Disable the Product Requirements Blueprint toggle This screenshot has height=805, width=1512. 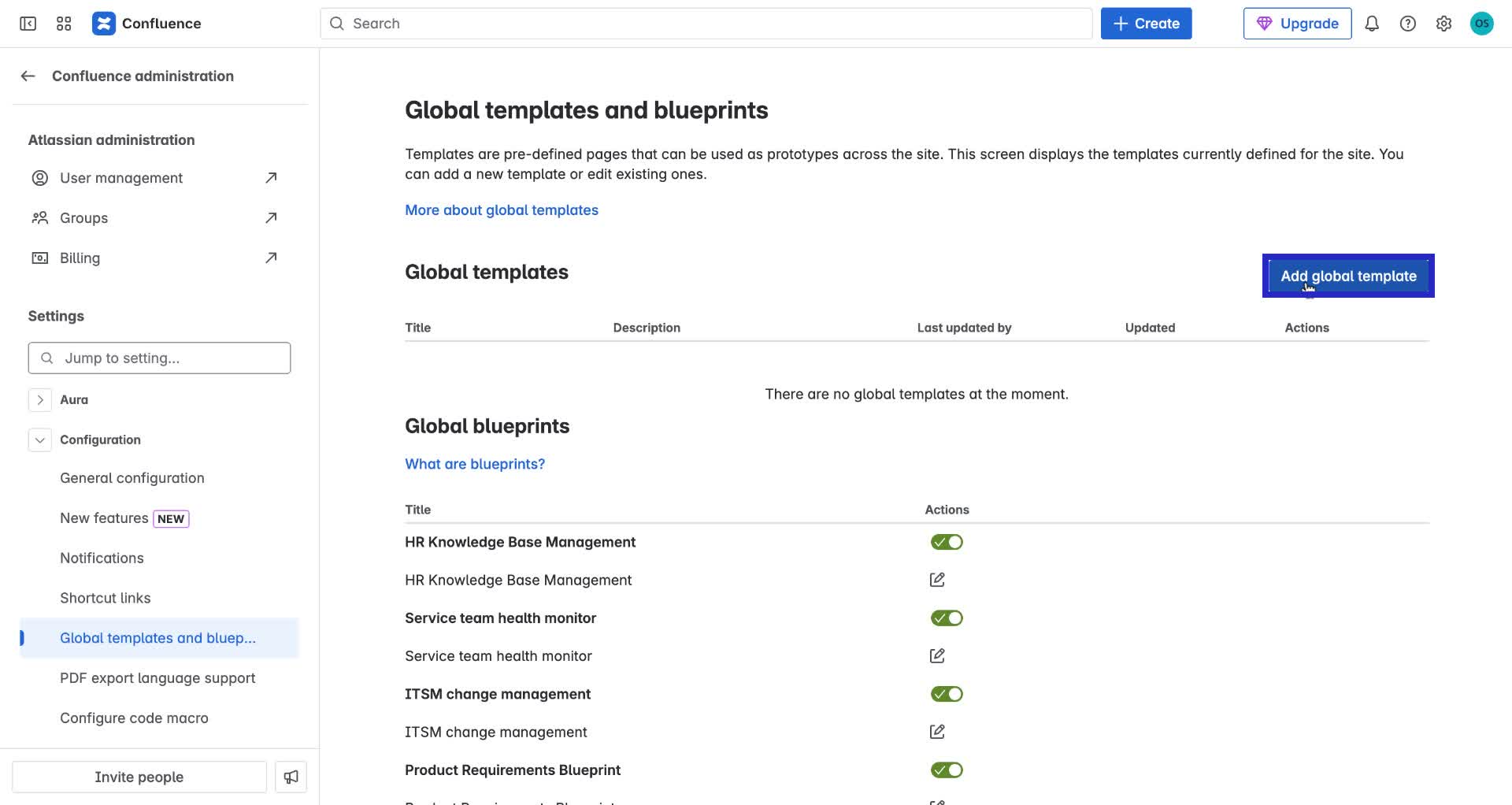point(946,770)
